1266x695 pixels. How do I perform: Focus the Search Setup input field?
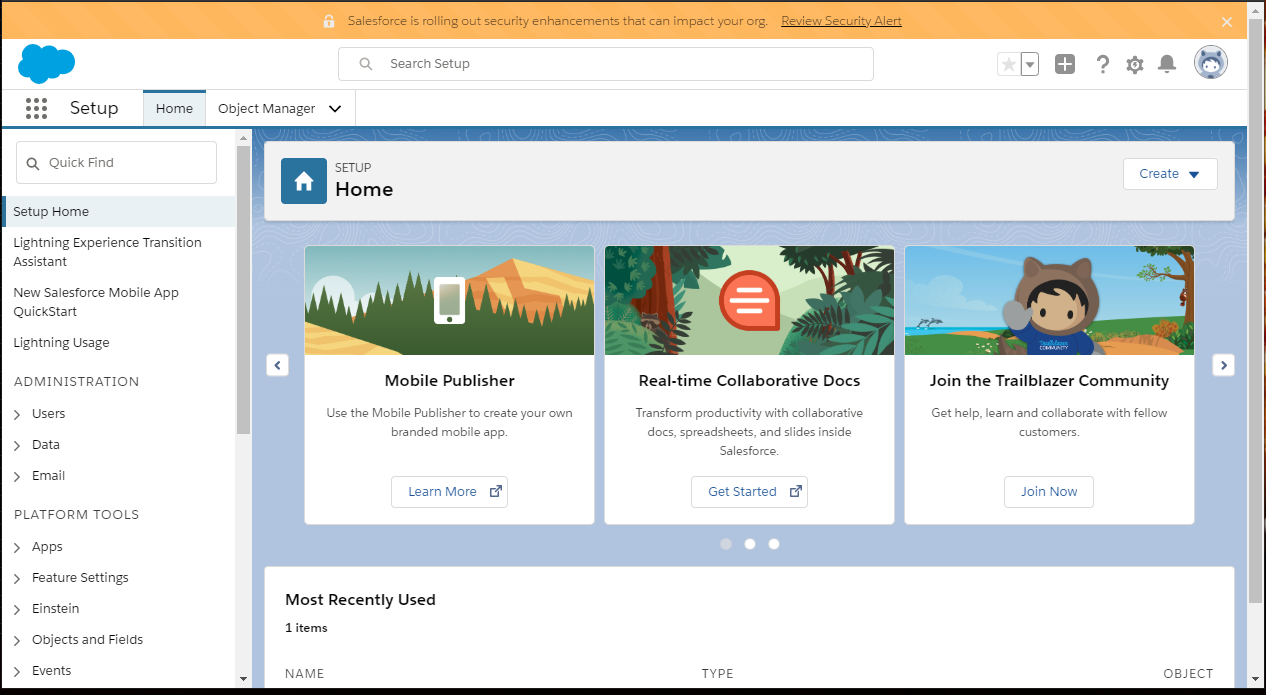pyautogui.click(x=606, y=64)
